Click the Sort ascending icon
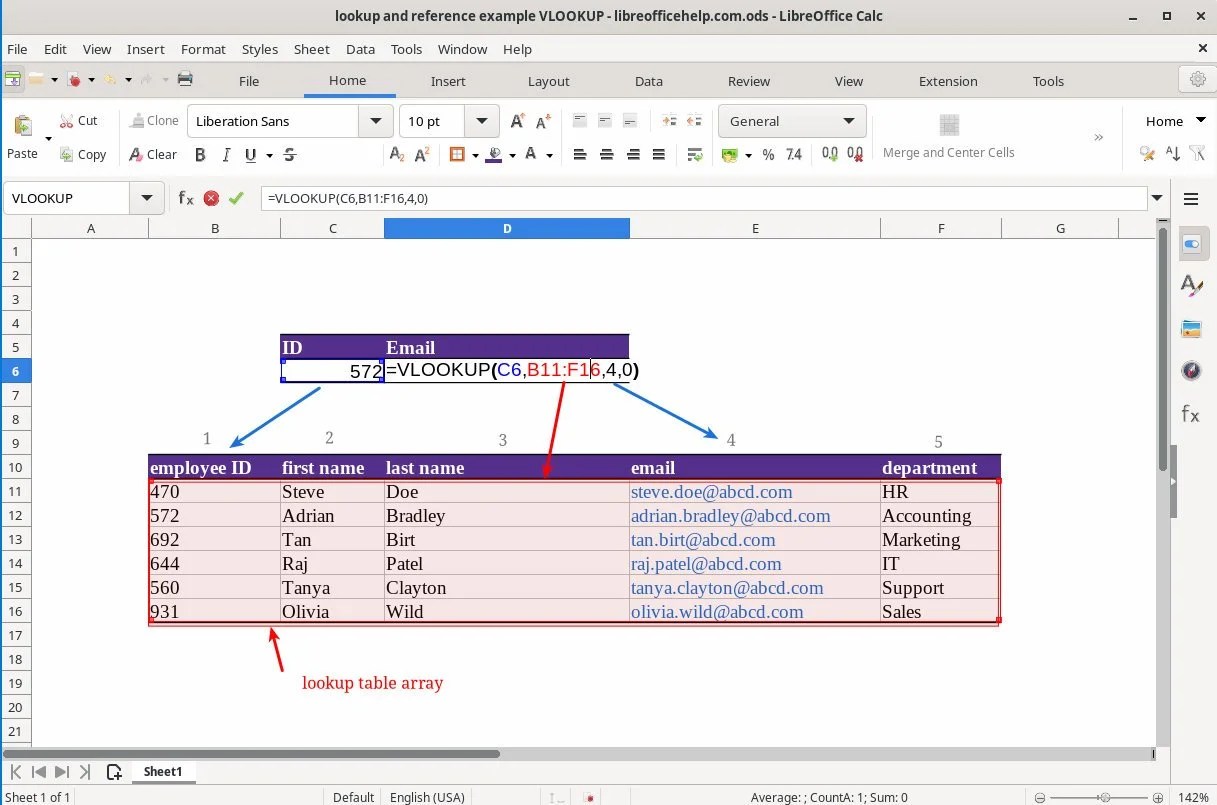Image resolution: width=1217 pixels, height=805 pixels. 1173,154
